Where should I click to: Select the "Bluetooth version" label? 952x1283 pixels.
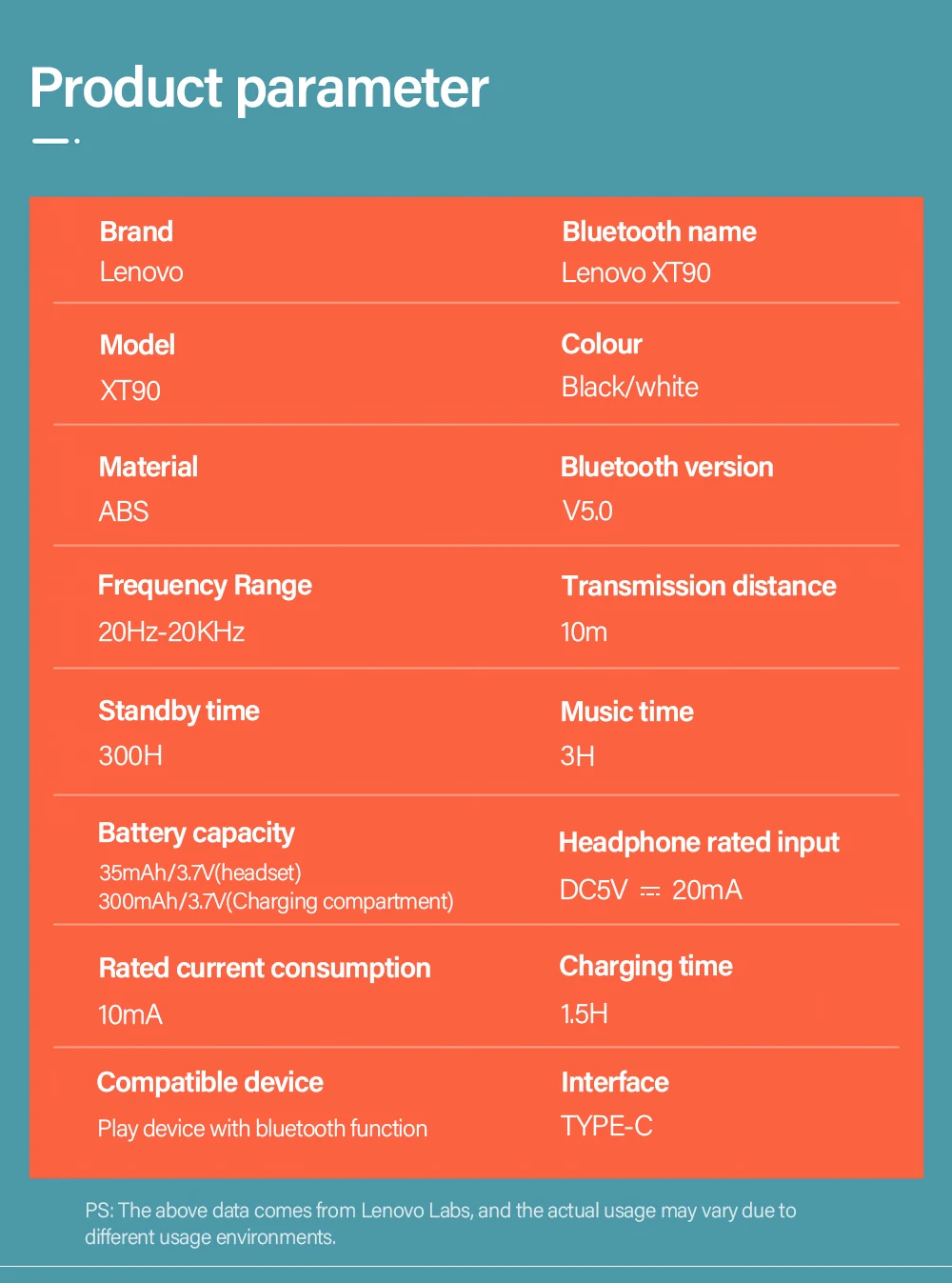point(666,467)
